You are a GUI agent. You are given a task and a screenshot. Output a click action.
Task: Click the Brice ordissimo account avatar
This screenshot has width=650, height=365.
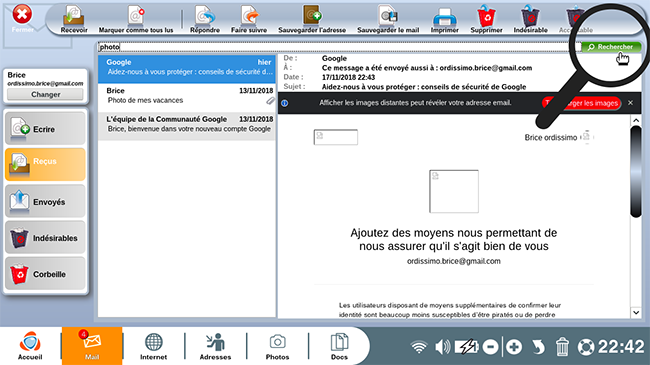(x=586, y=137)
